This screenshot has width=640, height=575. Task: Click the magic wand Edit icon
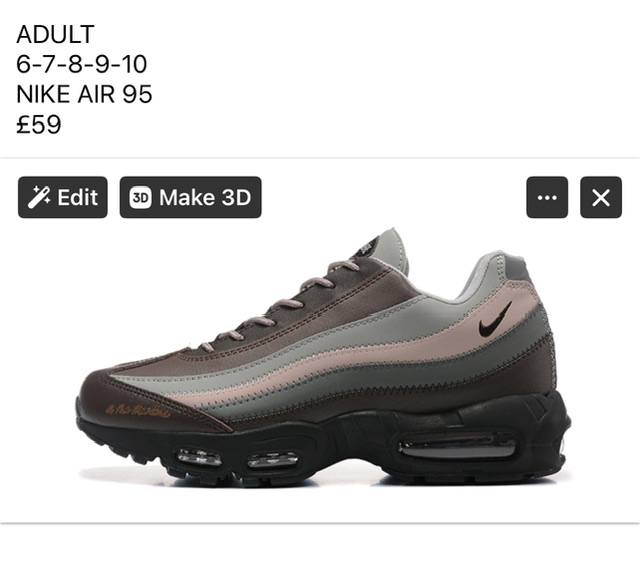39,198
